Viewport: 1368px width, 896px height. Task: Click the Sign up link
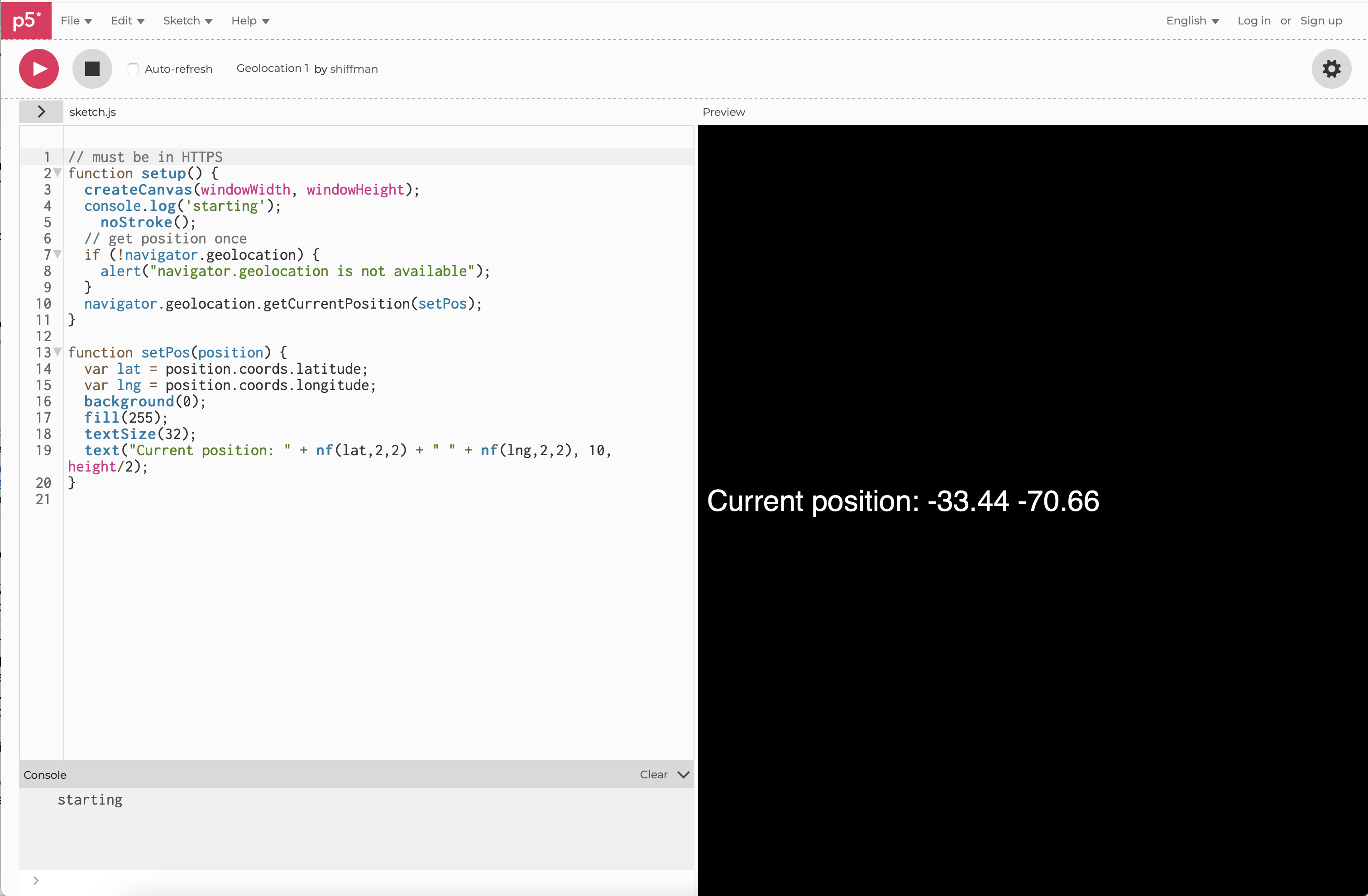(1320, 20)
